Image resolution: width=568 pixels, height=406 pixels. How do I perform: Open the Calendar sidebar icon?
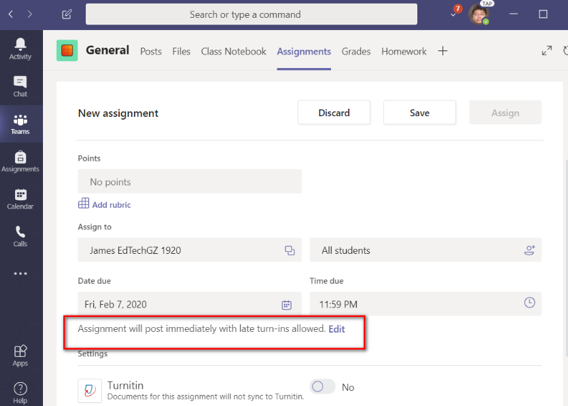point(20,199)
